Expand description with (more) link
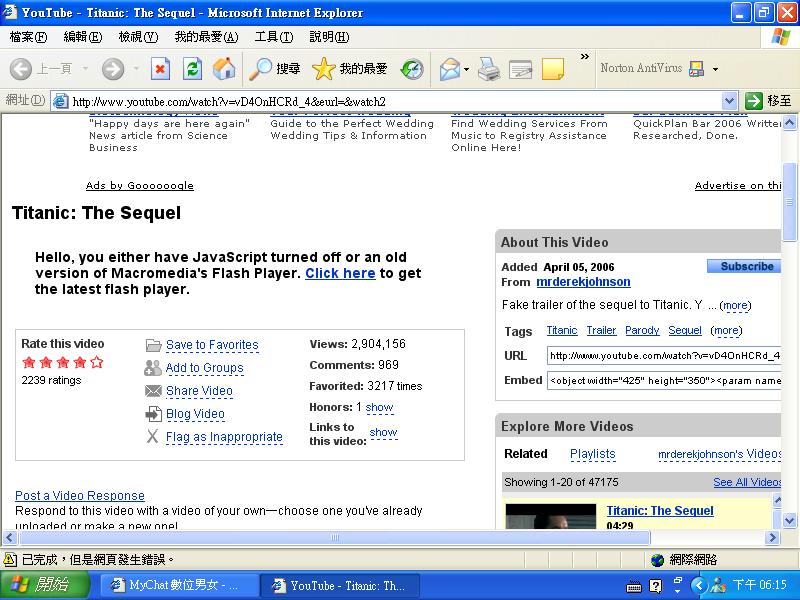This screenshot has height=600, width=800. point(735,306)
